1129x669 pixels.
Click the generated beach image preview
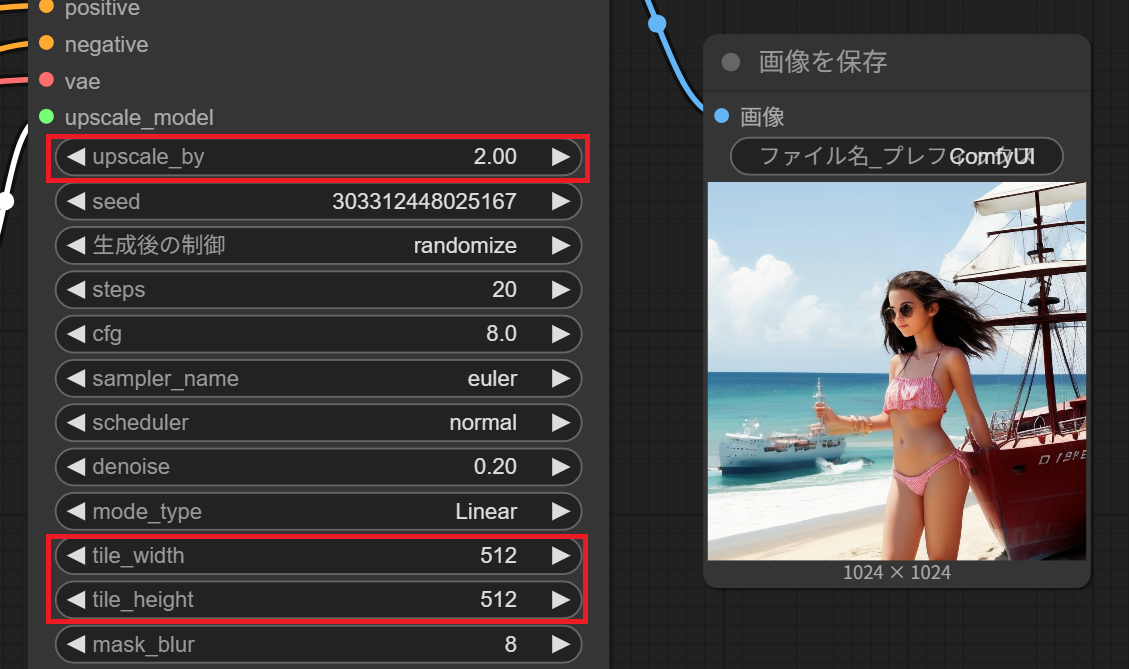coord(896,371)
